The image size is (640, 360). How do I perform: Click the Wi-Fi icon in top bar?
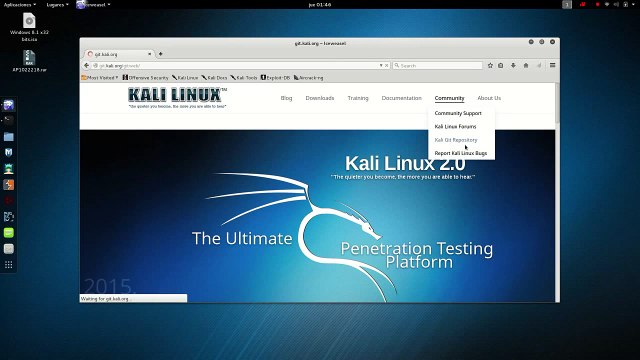(x=607, y=4)
